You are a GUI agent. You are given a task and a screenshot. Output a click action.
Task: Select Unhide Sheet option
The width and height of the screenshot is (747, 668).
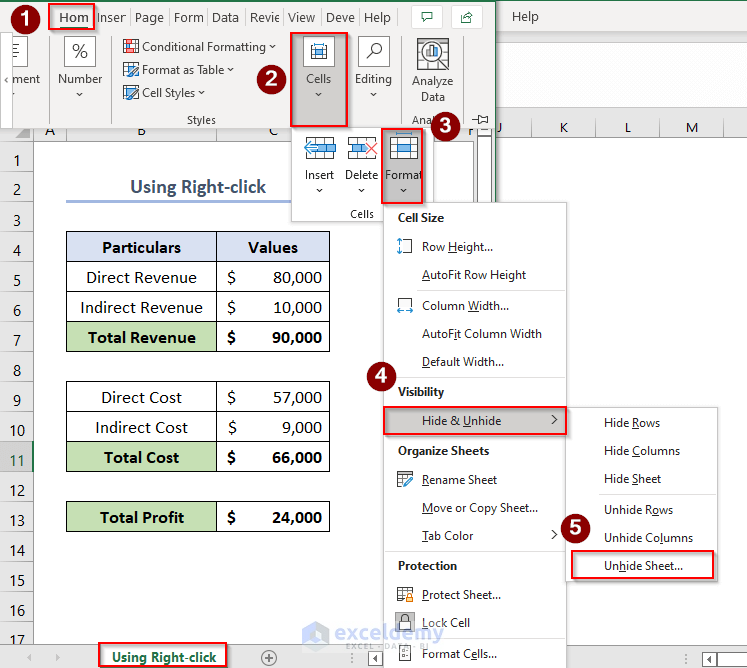click(643, 566)
